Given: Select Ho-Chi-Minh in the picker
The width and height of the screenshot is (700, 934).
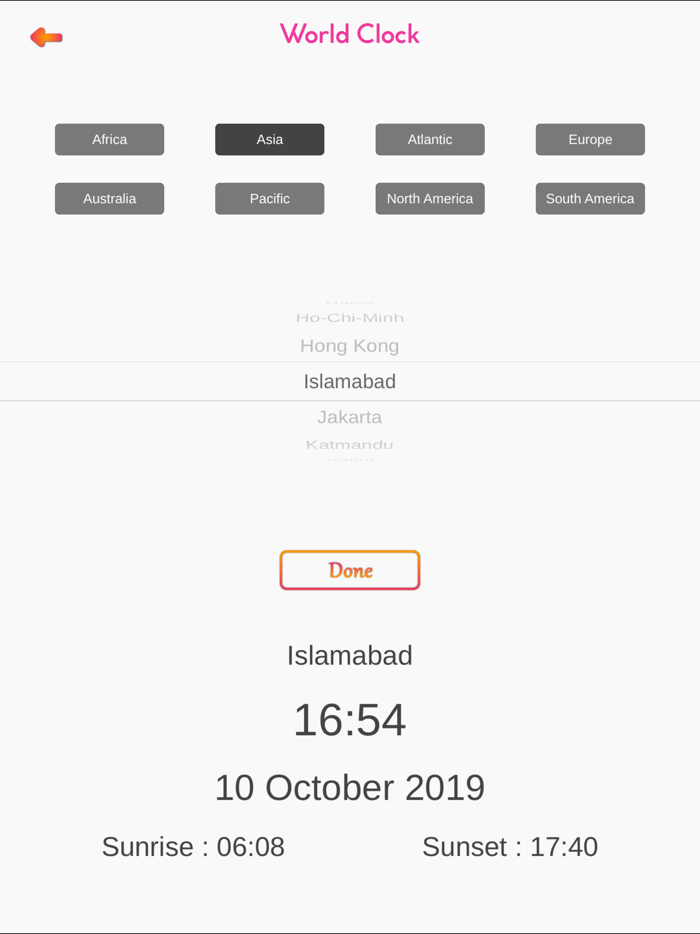Looking at the screenshot, I should [x=349, y=317].
